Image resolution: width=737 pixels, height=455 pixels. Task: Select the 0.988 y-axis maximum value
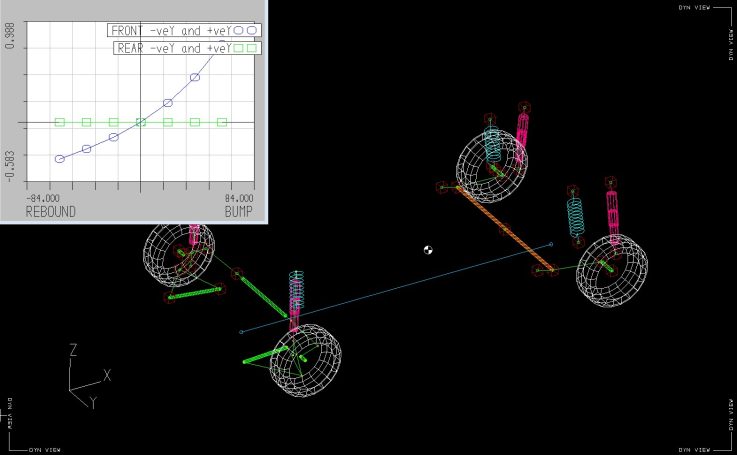(10, 34)
